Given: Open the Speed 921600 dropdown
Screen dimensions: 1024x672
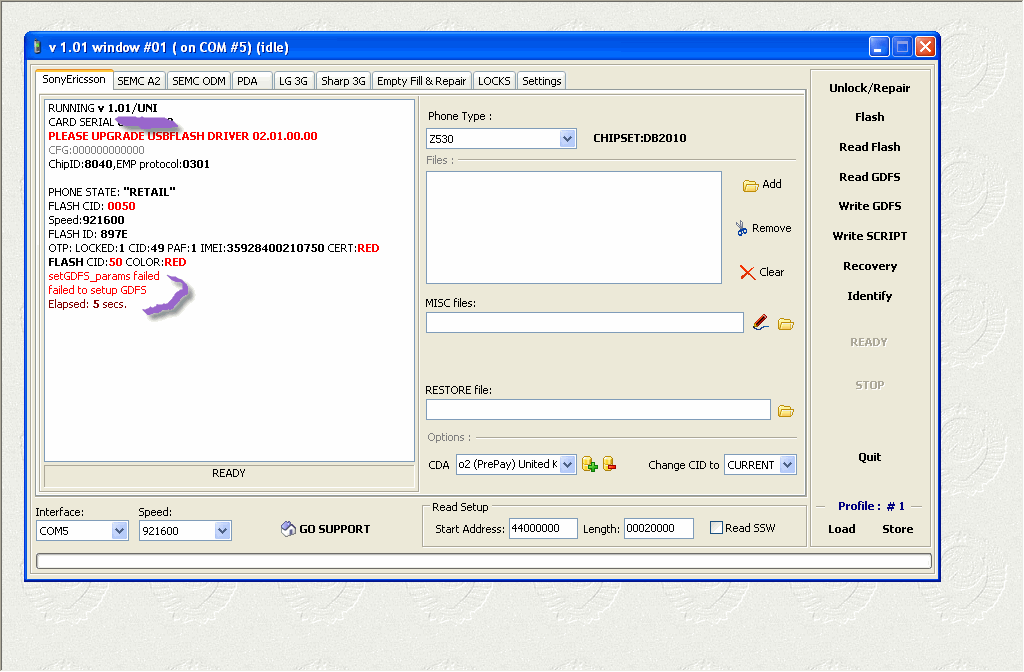Looking at the screenshot, I should (x=222, y=531).
